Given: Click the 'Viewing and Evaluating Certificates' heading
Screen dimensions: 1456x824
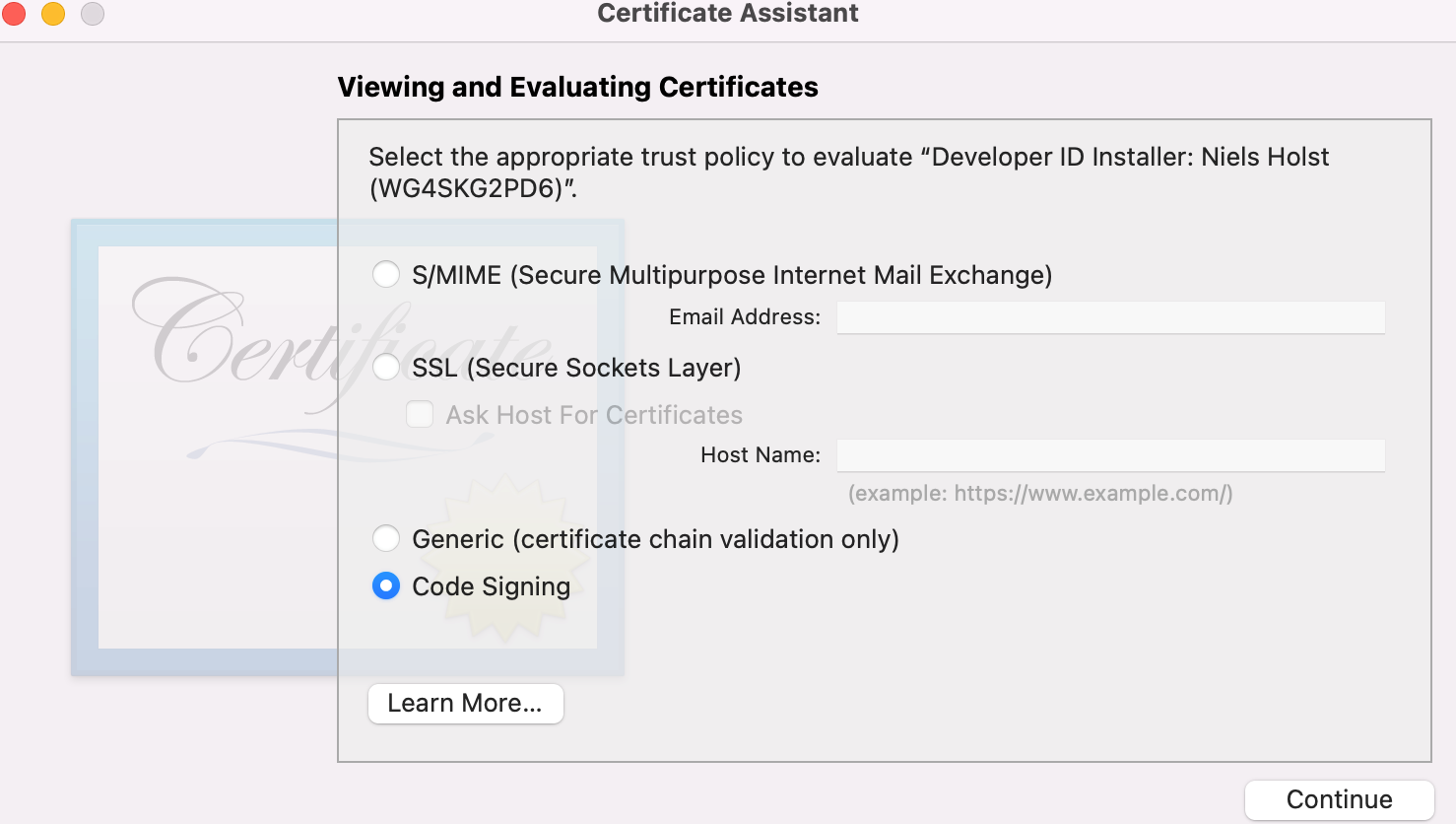Looking at the screenshot, I should pyautogui.click(x=578, y=87).
